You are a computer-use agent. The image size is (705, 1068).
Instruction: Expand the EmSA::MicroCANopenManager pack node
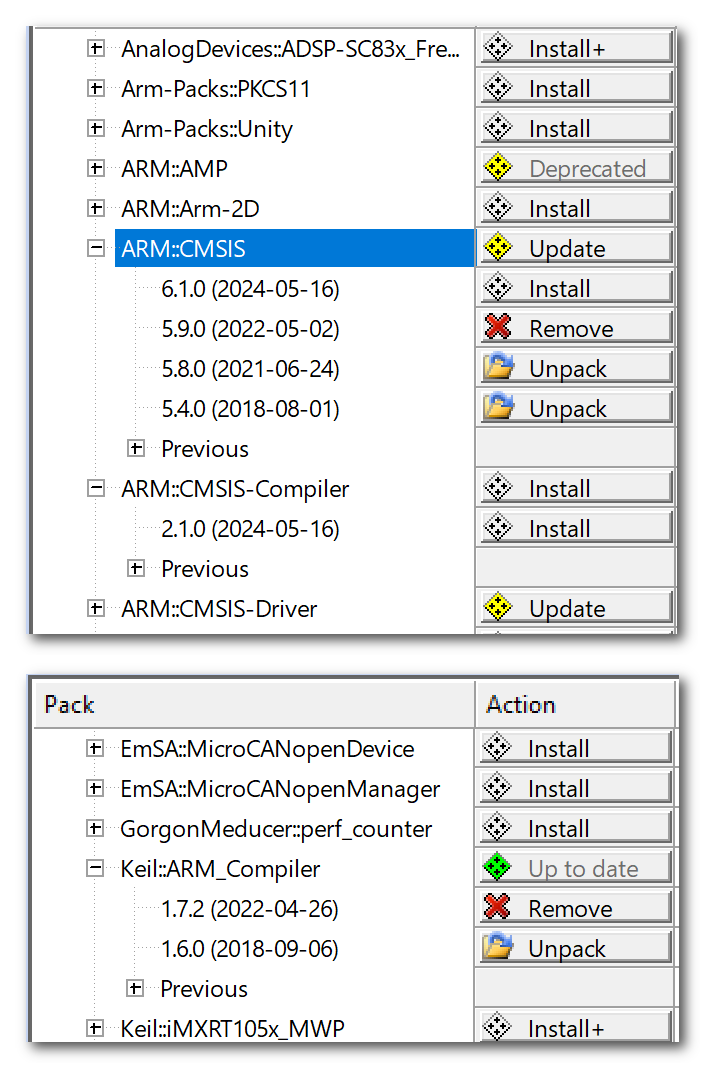click(x=95, y=789)
